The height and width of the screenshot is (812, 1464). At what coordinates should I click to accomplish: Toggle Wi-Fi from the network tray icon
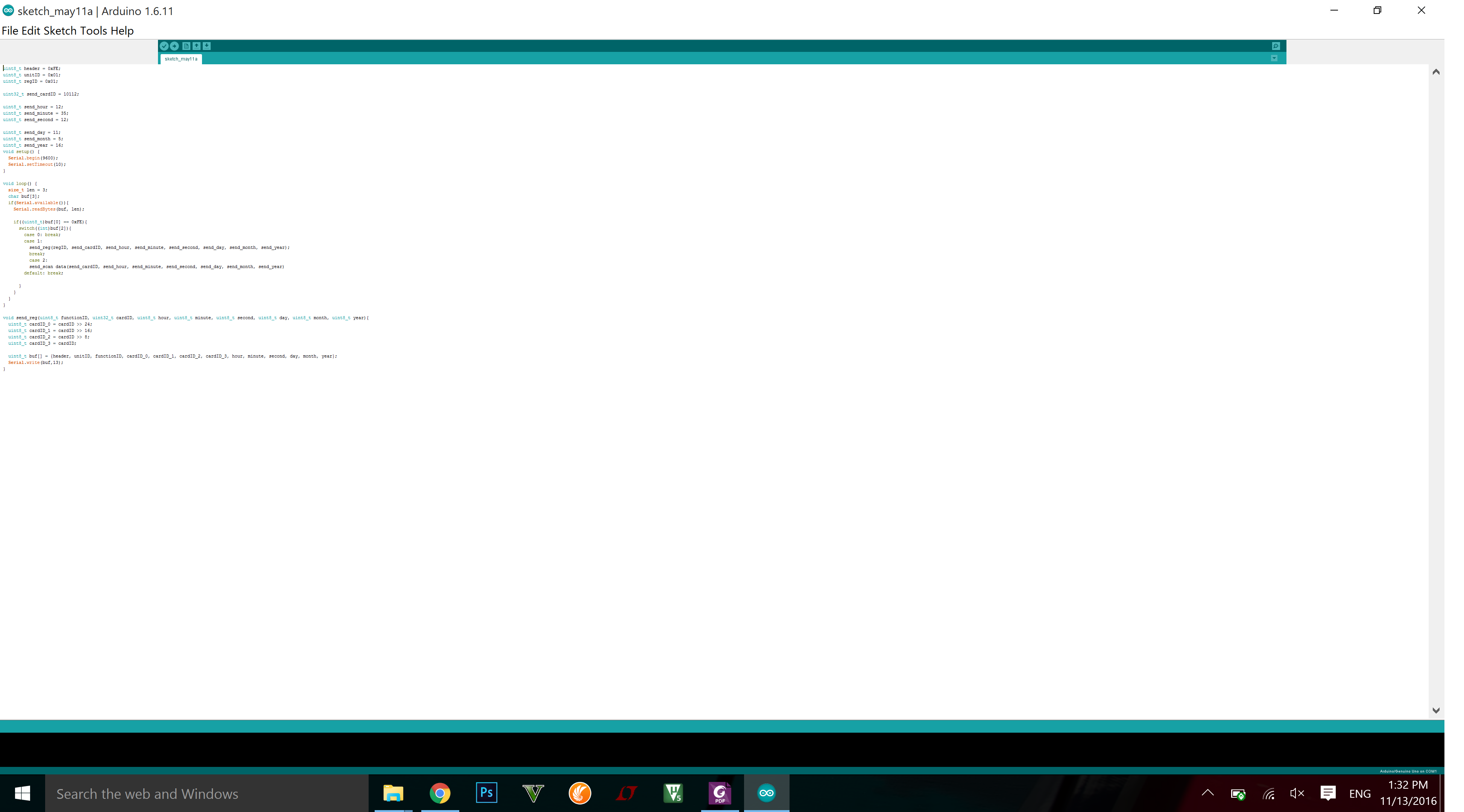tap(1268, 793)
